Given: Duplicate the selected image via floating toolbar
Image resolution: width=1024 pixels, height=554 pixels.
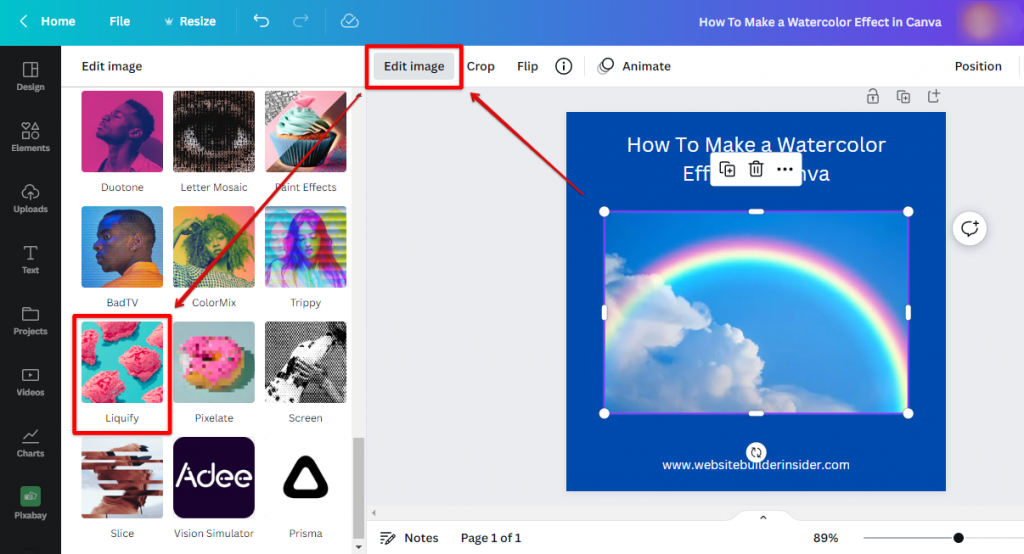Looking at the screenshot, I should pos(727,169).
